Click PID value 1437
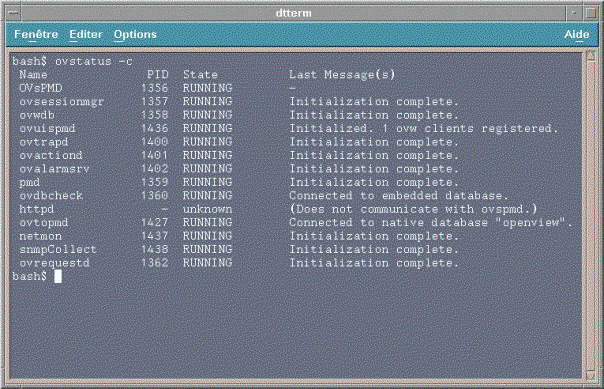 coord(154,236)
